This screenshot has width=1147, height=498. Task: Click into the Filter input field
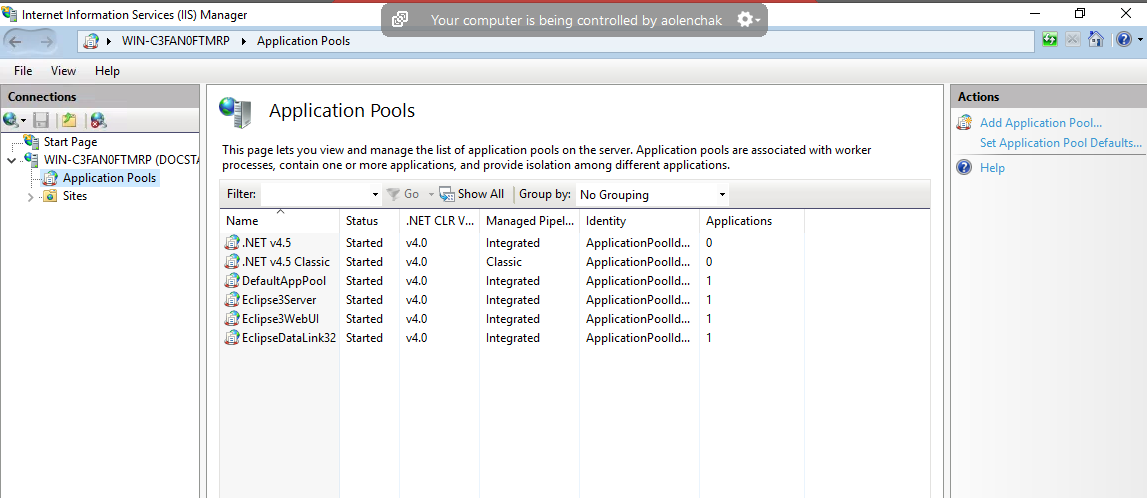click(315, 195)
